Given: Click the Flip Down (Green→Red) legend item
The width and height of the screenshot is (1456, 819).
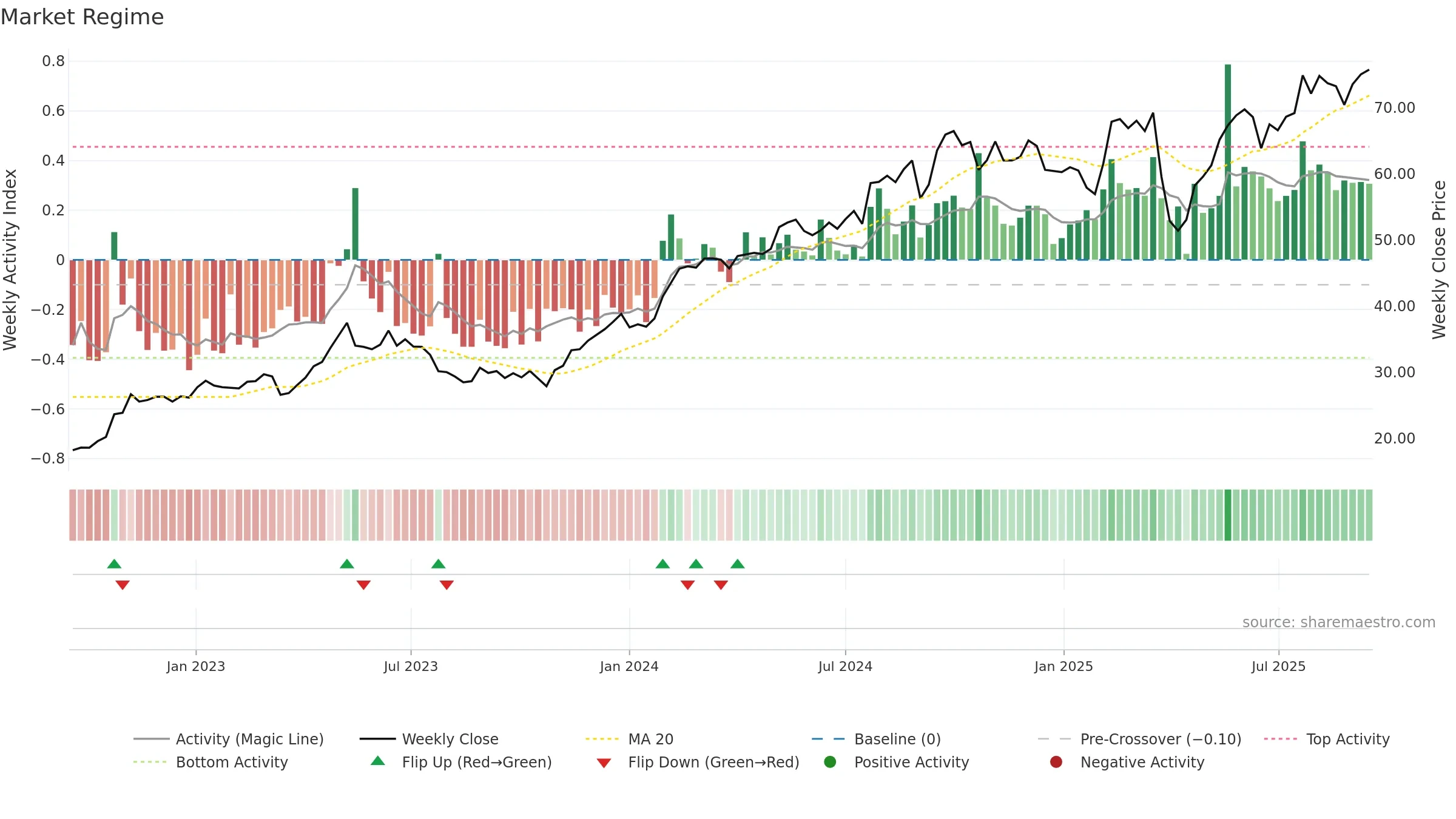Looking at the screenshot, I should (698, 762).
